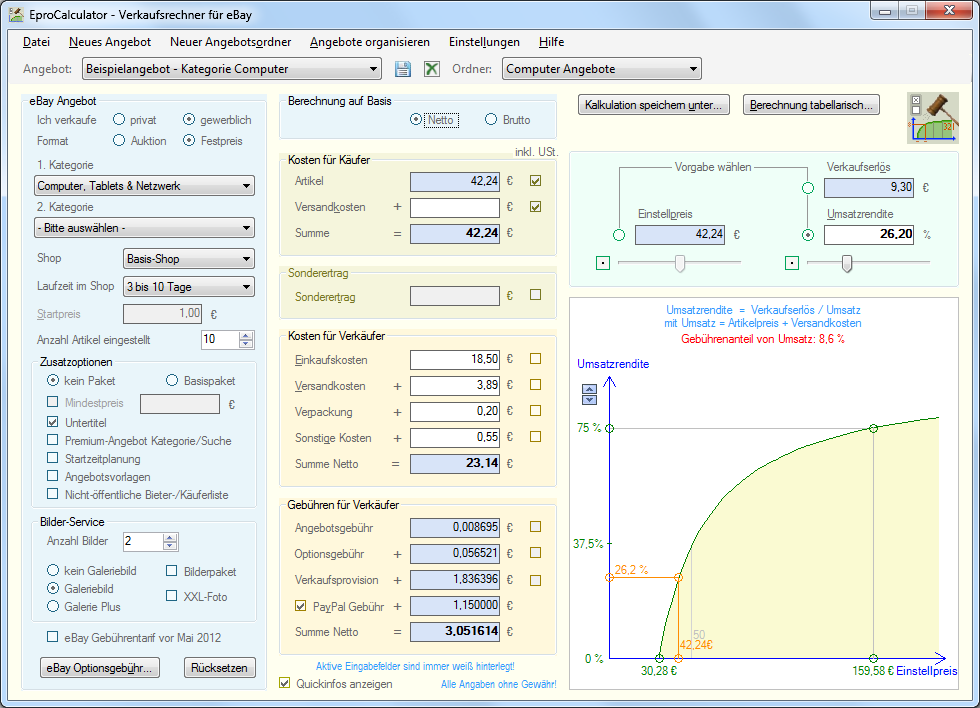The height and width of the screenshot is (708, 980).
Task: Check the Bilderpaket option
Action: pyautogui.click(x=171, y=571)
